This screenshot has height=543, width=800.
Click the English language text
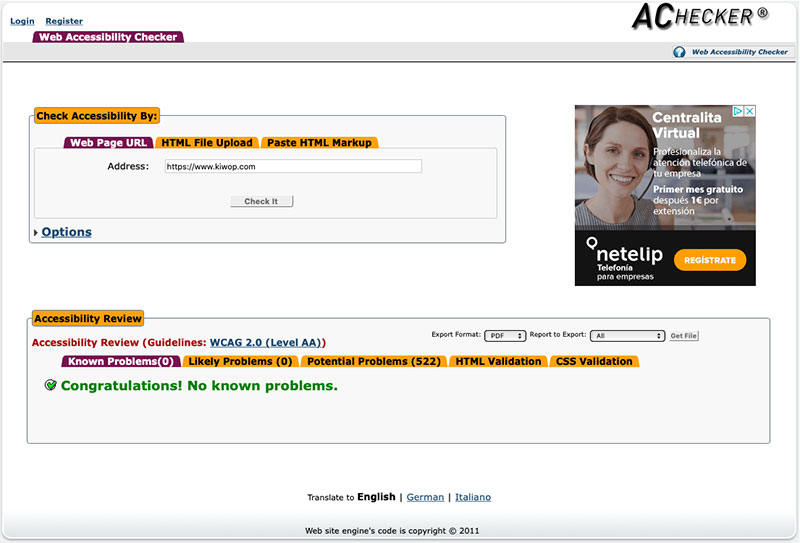(376, 497)
